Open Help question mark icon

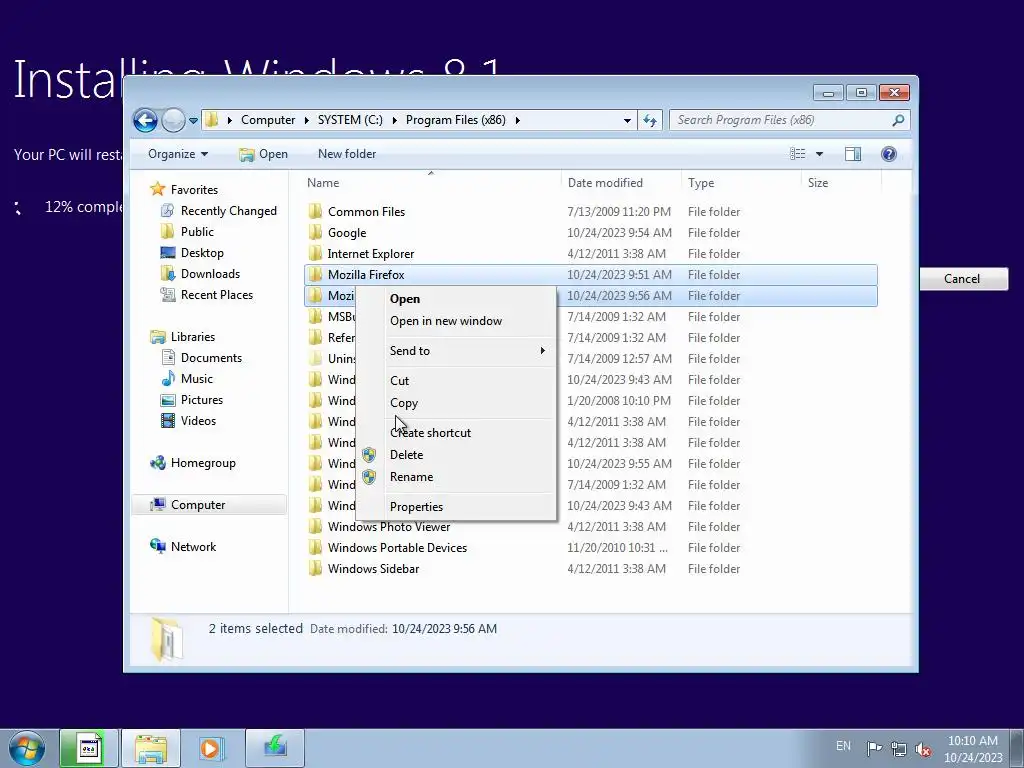tap(888, 154)
